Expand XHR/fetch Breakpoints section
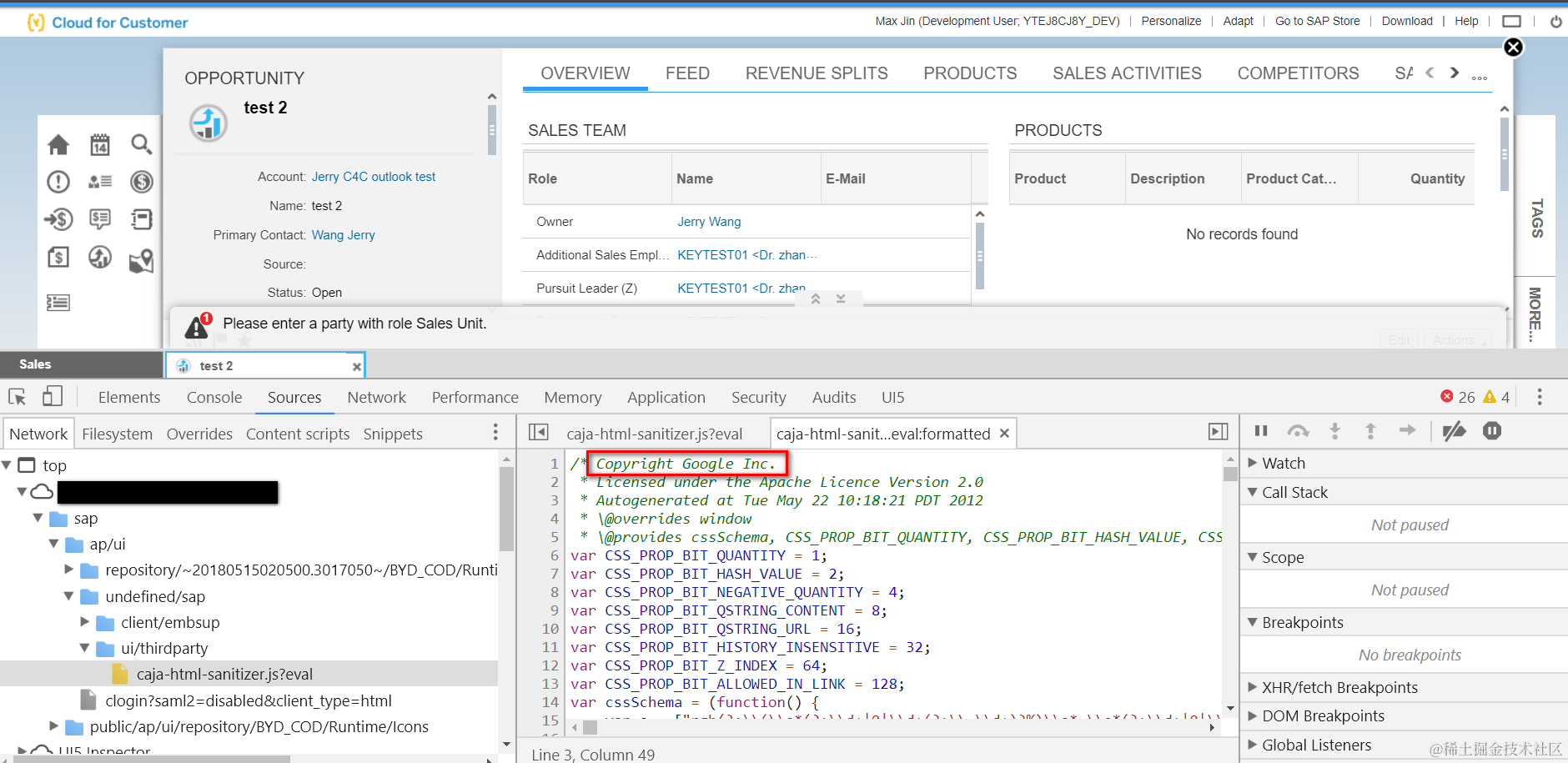The height and width of the screenshot is (763, 1568). (x=1252, y=687)
